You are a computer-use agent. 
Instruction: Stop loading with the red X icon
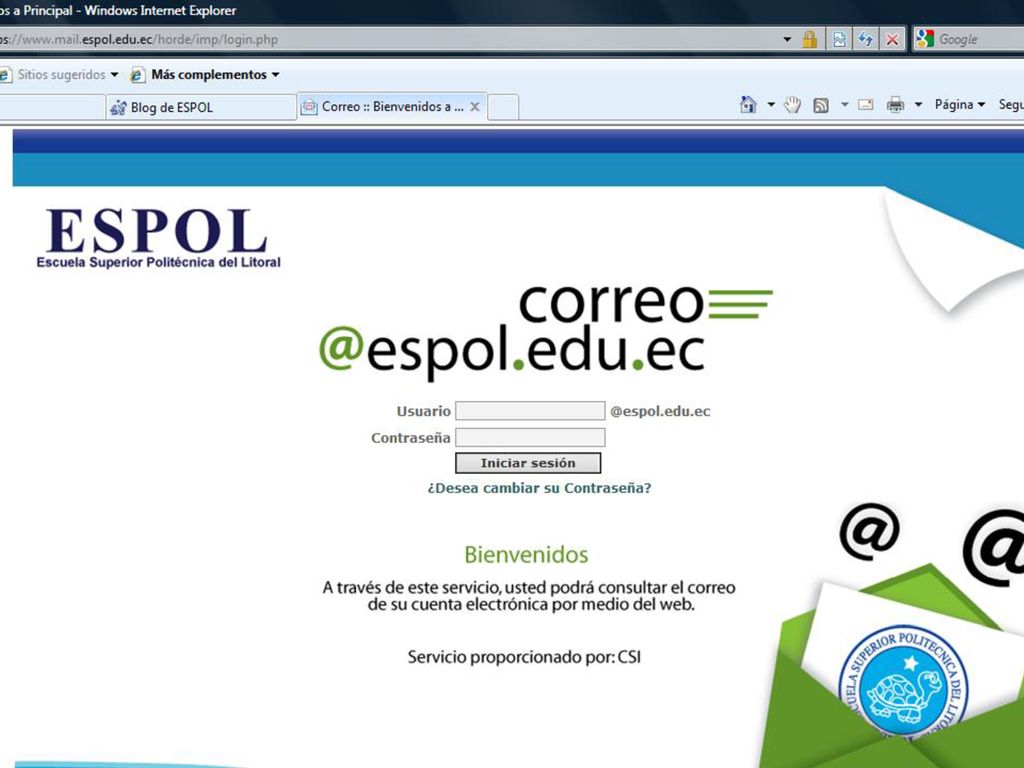(892, 39)
